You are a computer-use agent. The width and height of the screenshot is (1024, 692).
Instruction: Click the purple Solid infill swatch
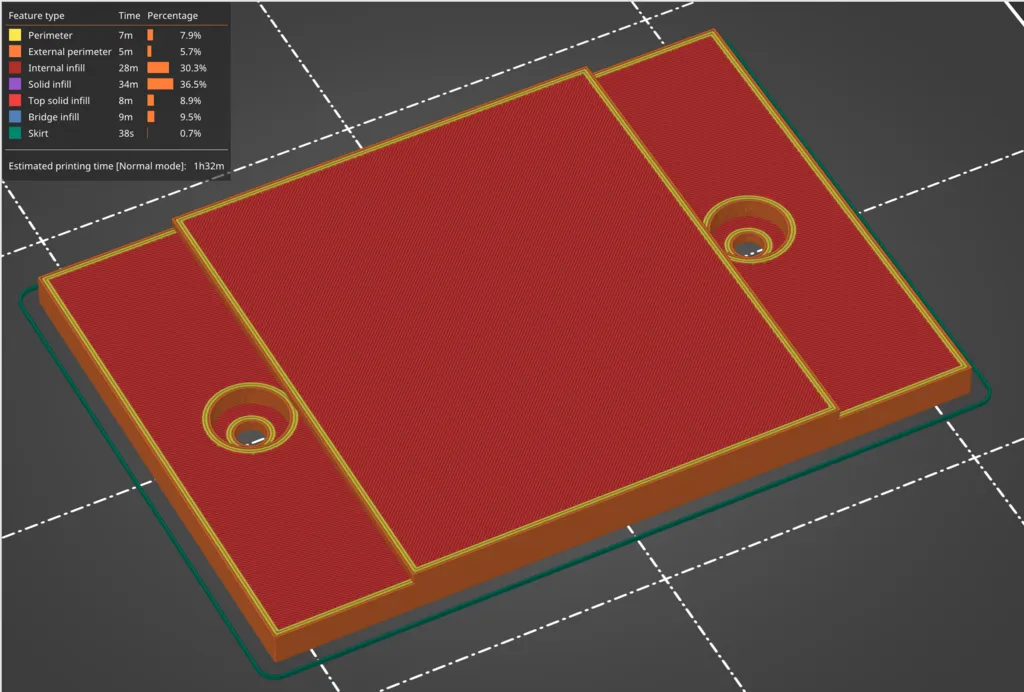(x=15, y=84)
